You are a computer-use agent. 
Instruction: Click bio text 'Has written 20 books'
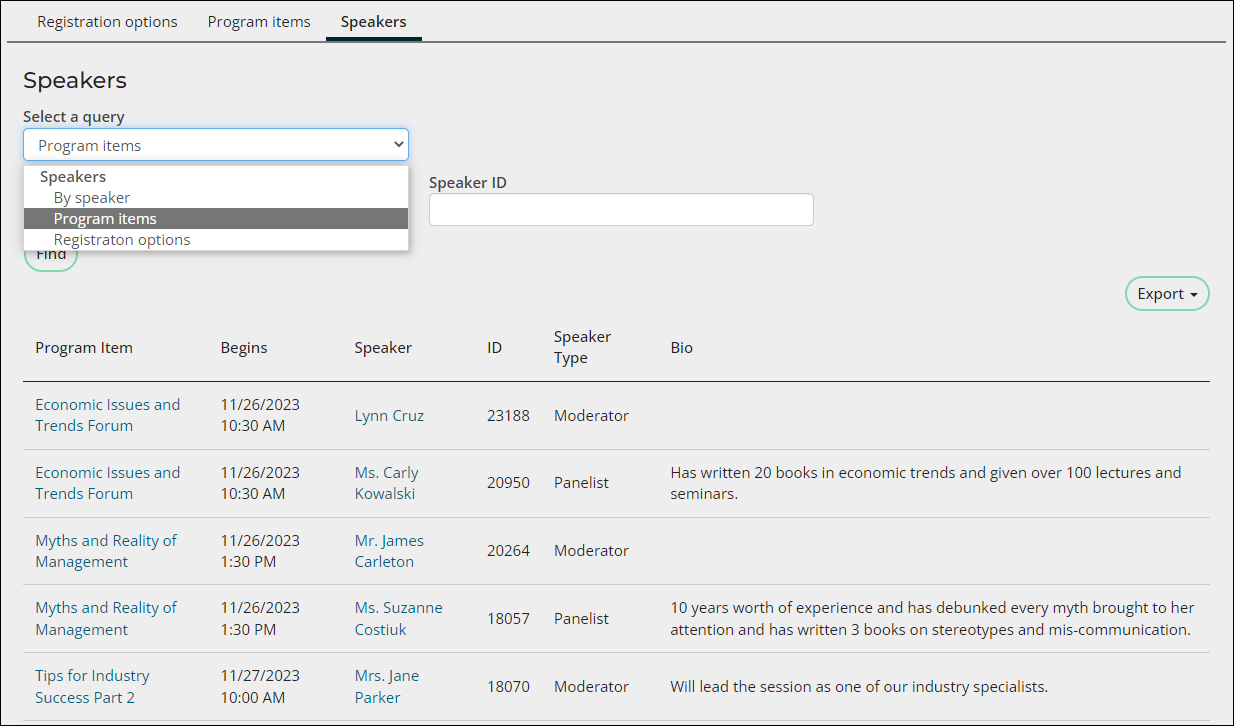925,483
